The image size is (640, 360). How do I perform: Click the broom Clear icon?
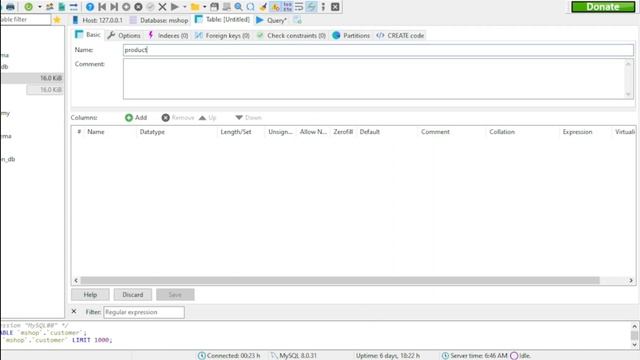[263, 7]
